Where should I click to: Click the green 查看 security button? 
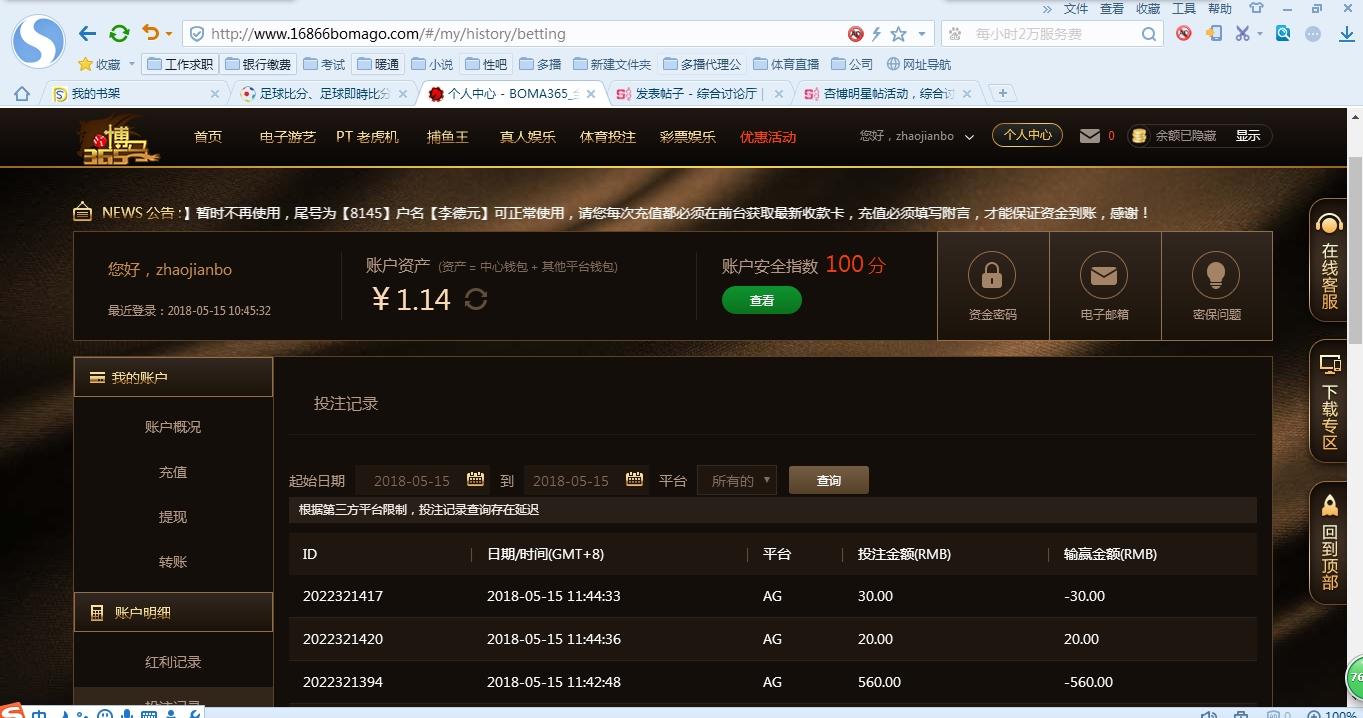(762, 300)
